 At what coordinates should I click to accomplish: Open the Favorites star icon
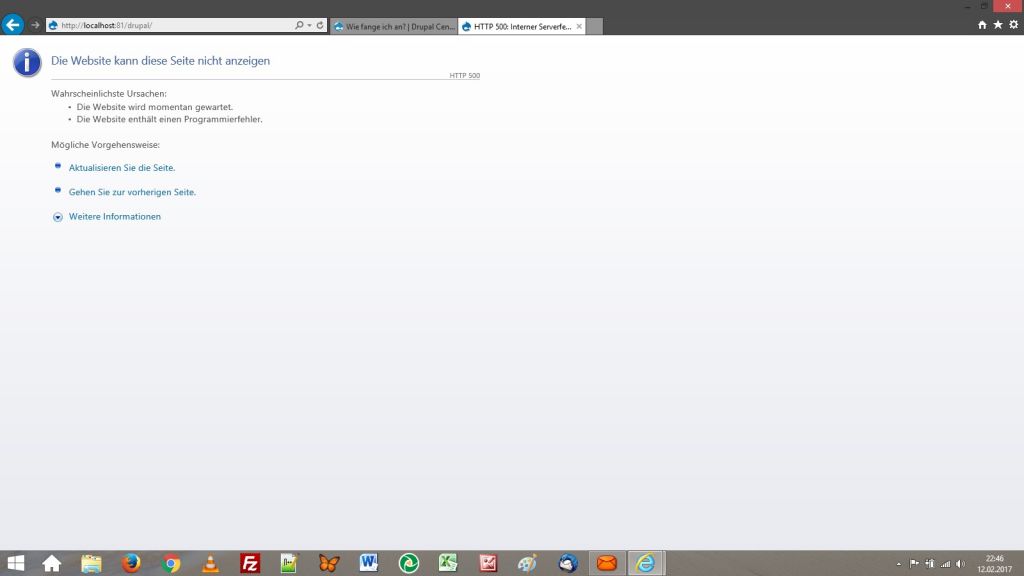click(998, 25)
